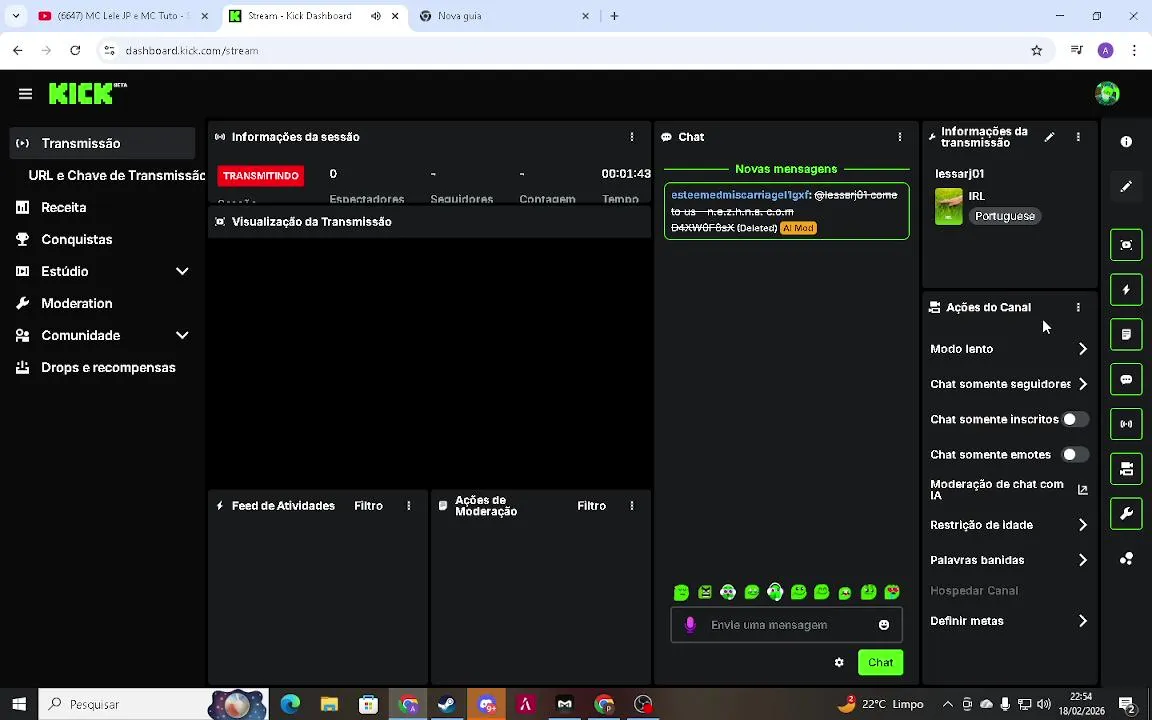1152x720 pixels.
Task: Open the emoji picker in message box
Action: pyautogui.click(x=884, y=624)
